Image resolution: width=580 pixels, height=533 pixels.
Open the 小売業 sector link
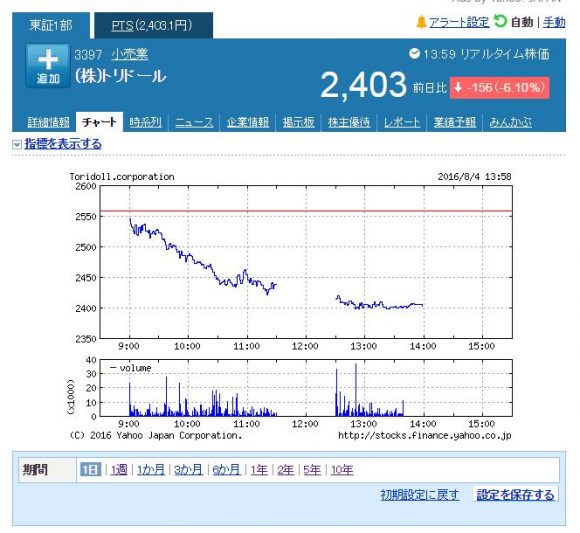click(x=129, y=54)
